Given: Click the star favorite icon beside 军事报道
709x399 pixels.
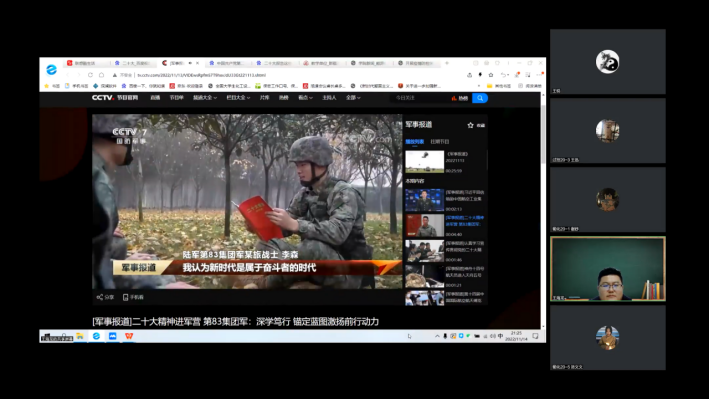Looking at the screenshot, I should pos(470,125).
